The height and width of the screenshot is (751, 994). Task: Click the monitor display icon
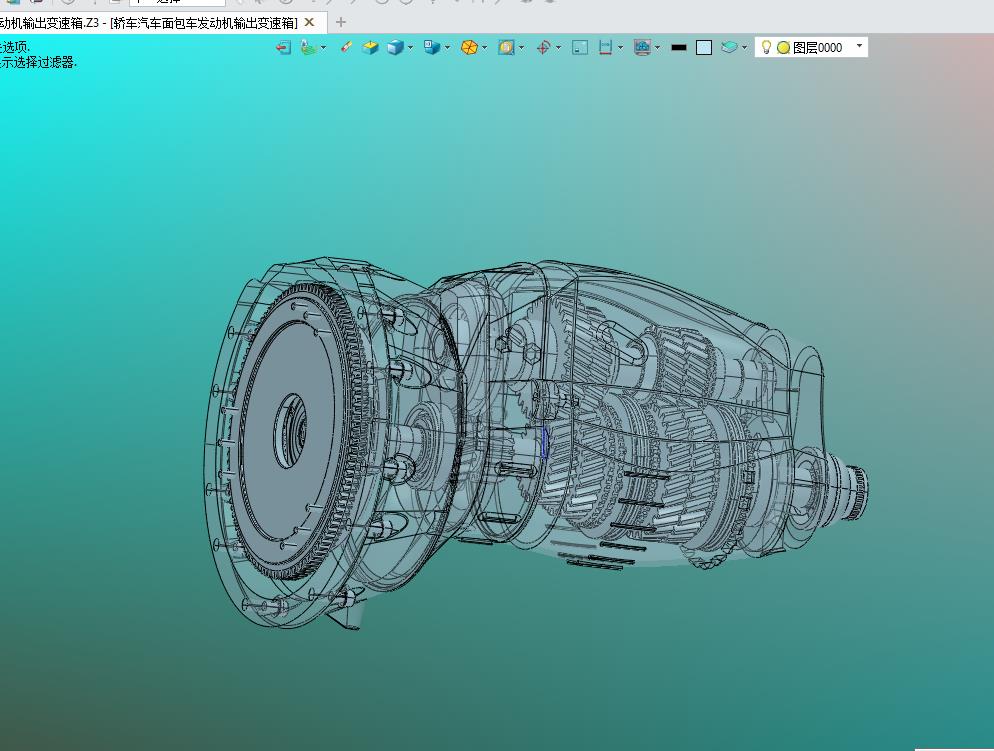tap(642, 47)
